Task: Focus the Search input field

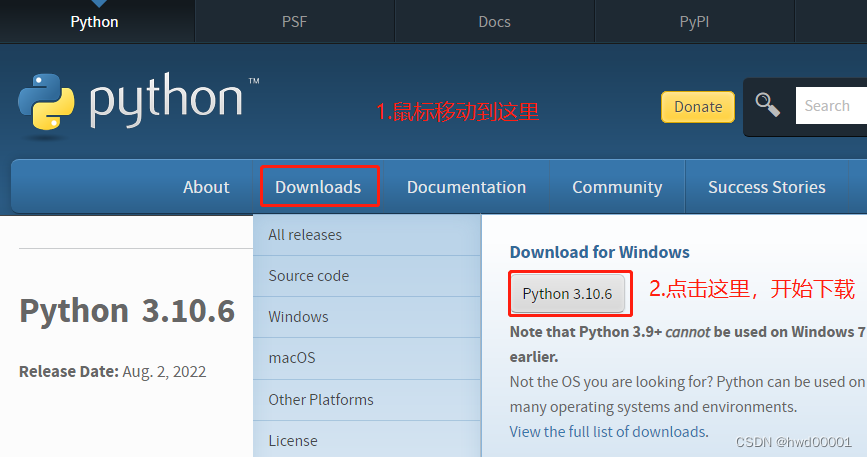Action: 831,106
